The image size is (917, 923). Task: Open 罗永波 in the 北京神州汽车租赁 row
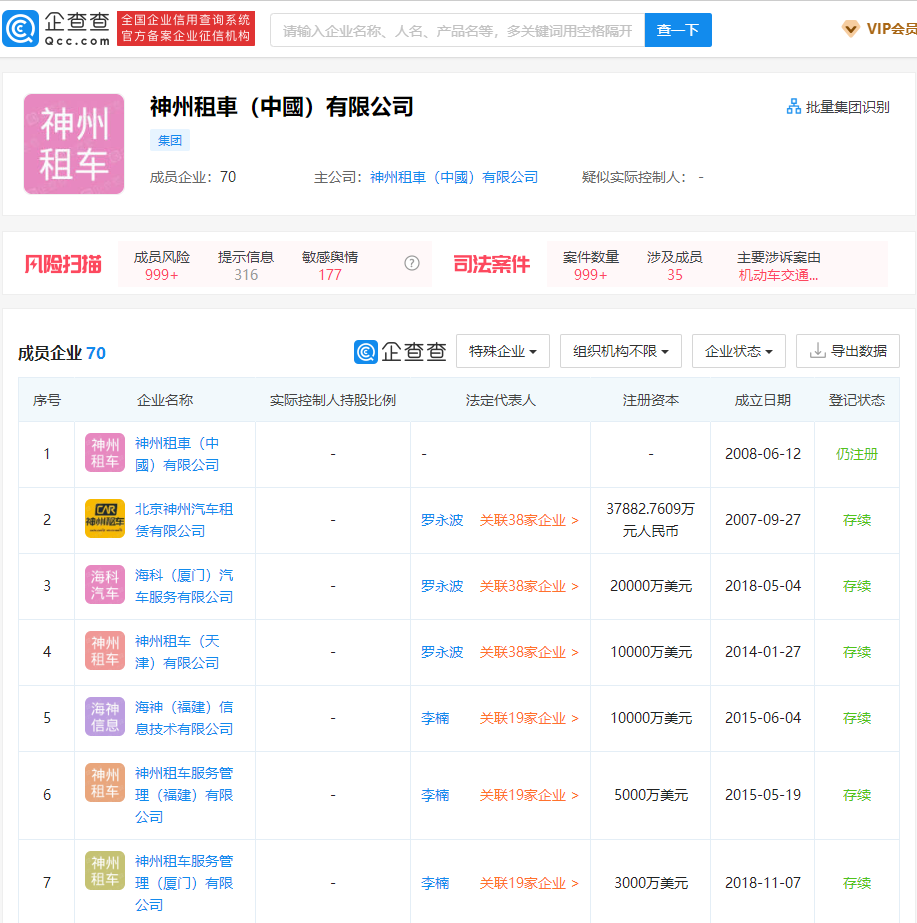(x=442, y=520)
